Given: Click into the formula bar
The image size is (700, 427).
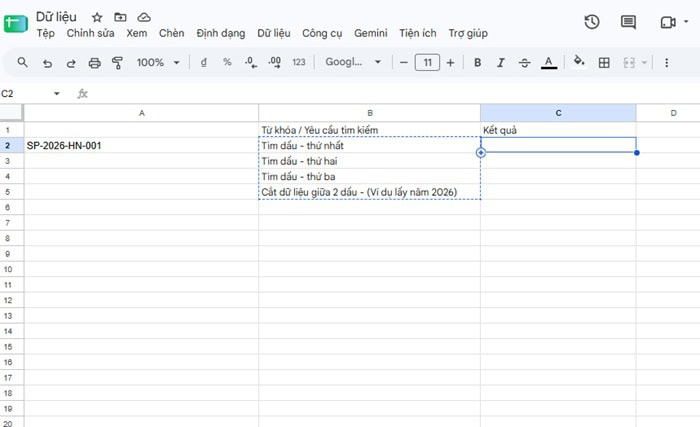Looking at the screenshot, I should [x=393, y=93].
